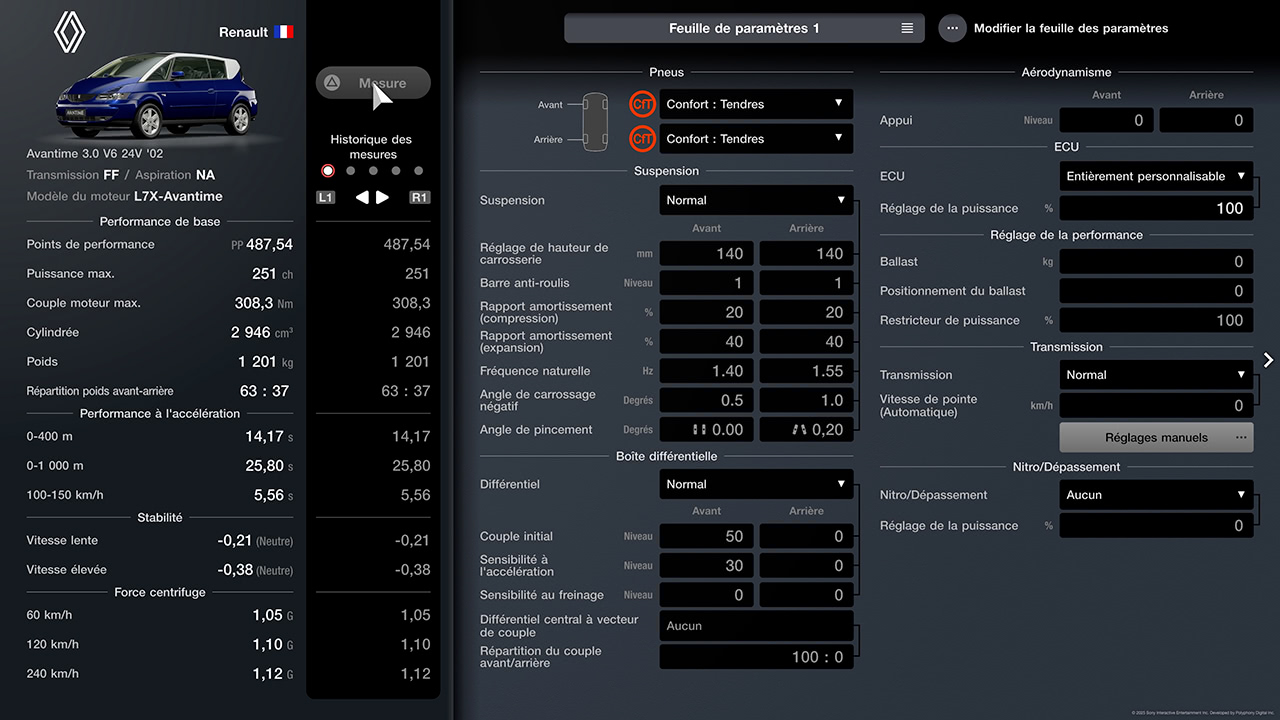
Task: Click the French flag icon
Action: pos(284,32)
